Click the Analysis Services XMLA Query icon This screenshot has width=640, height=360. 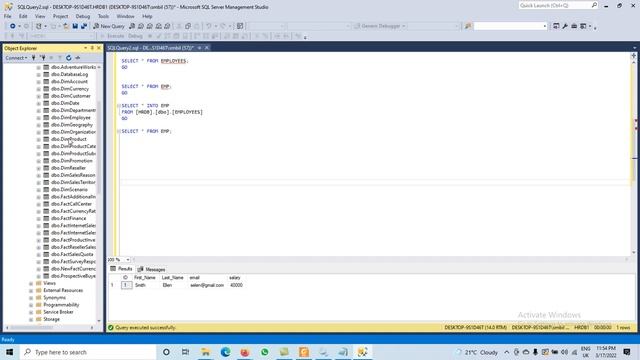click(158, 26)
